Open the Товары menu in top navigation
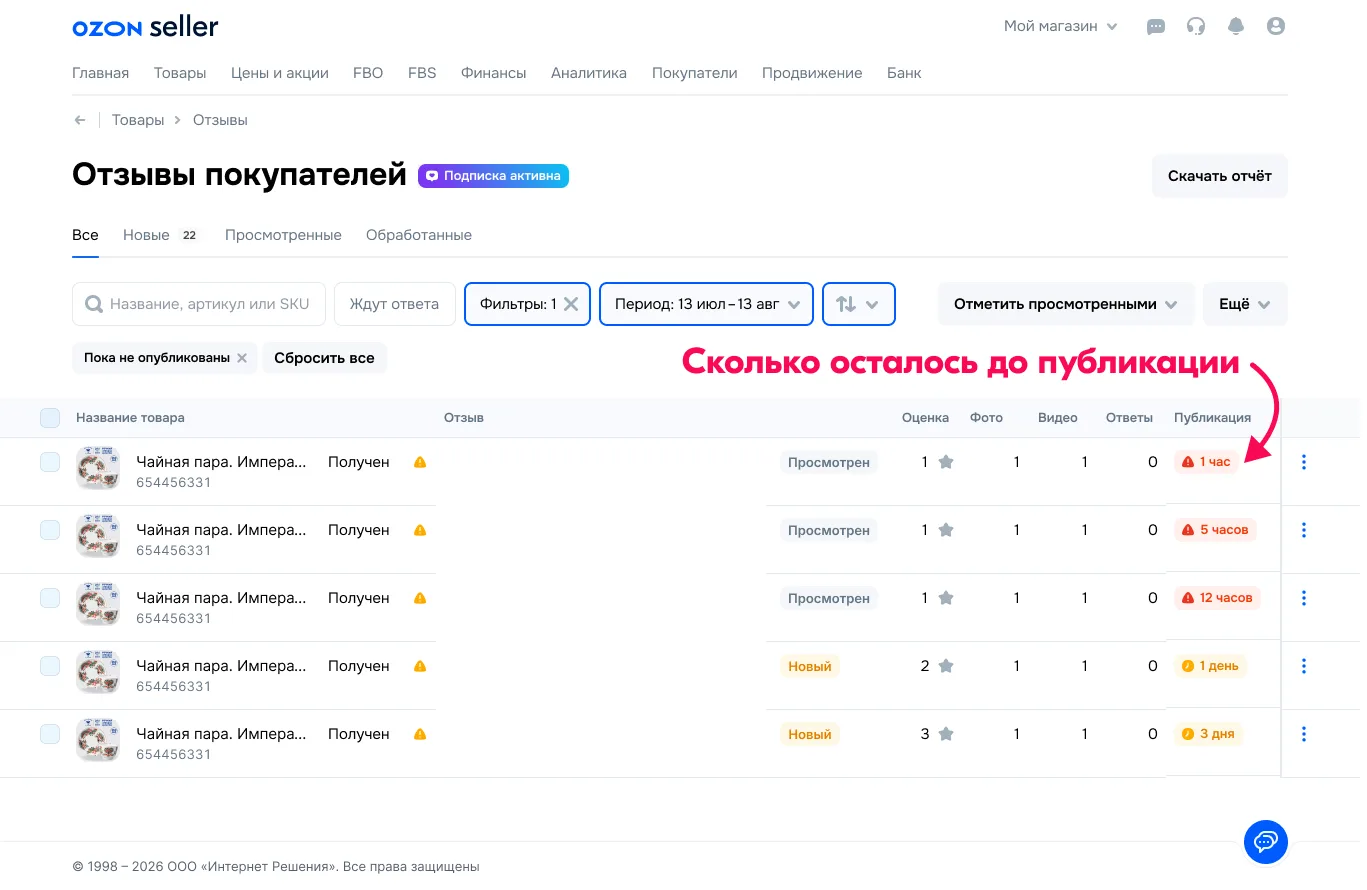 180,73
